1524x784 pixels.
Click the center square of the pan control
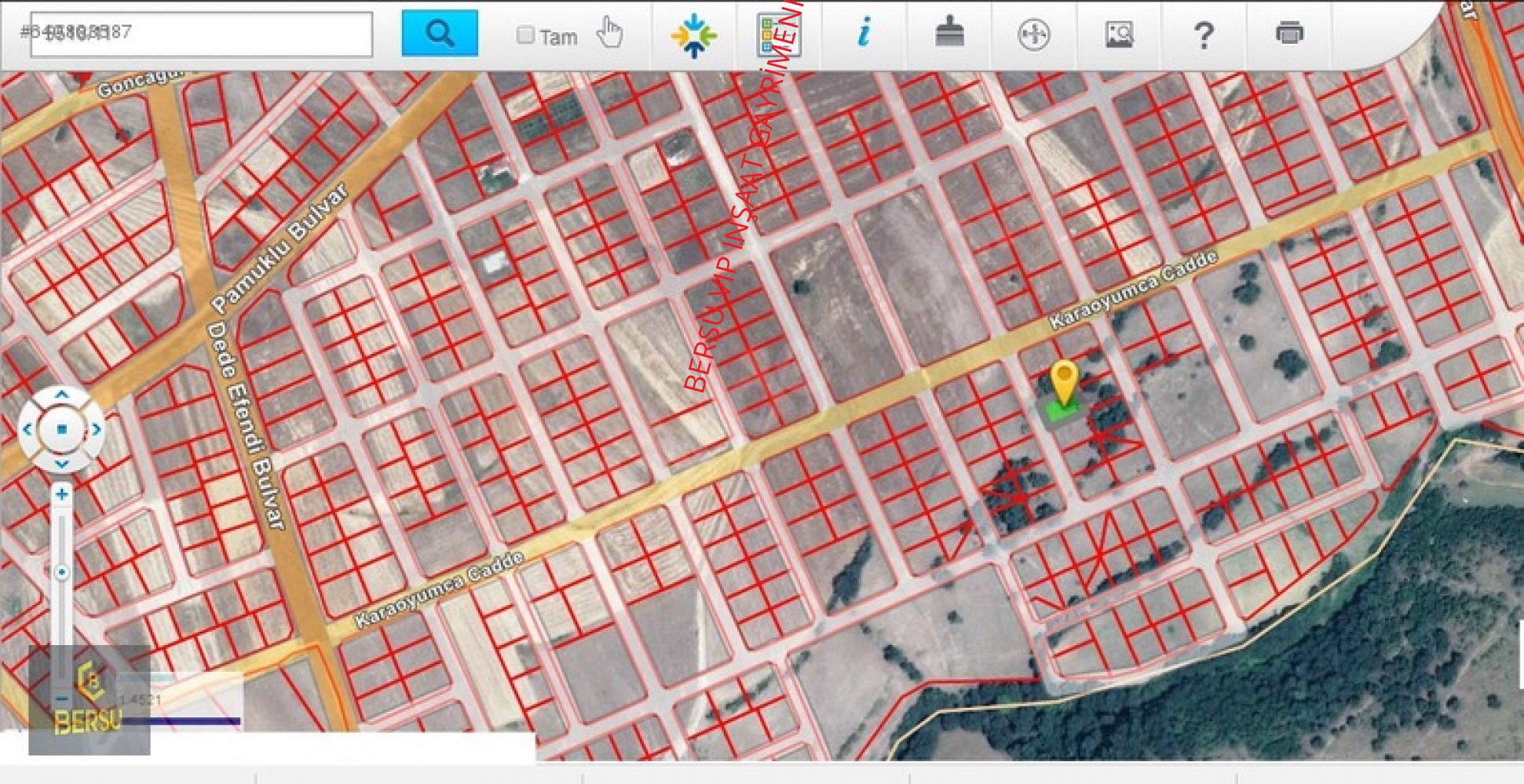[61, 429]
